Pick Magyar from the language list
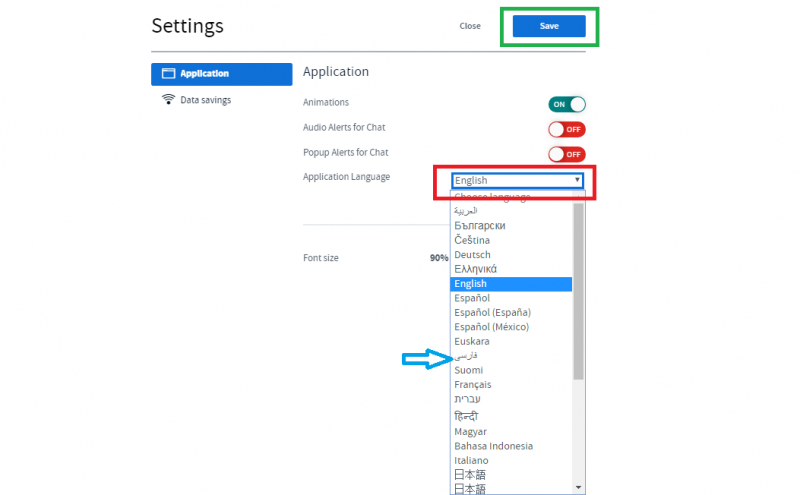800x495 pixels. pyautogui.click(x=470, y=432)
